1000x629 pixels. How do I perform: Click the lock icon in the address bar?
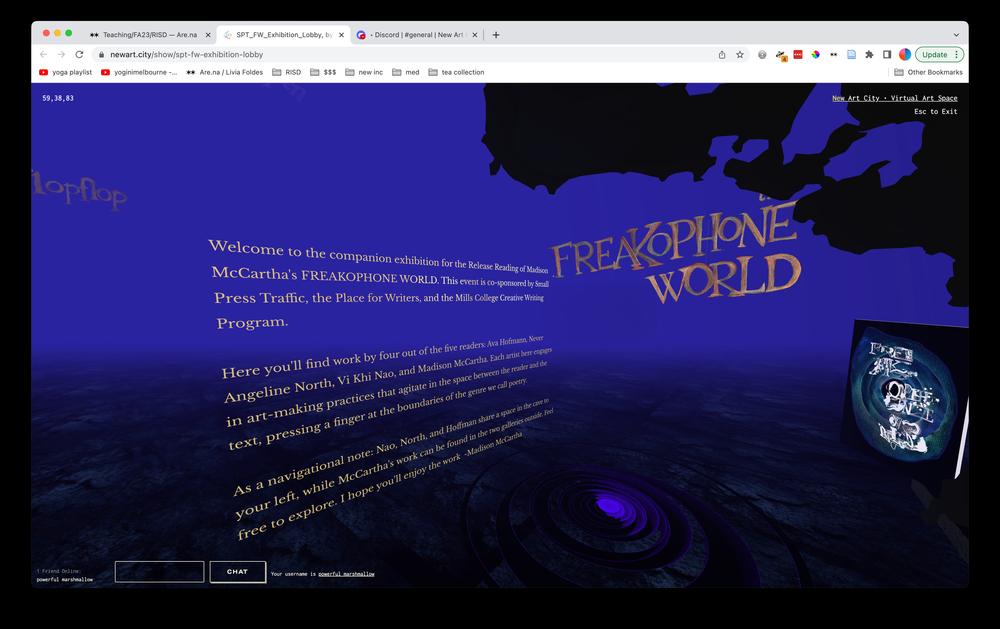tap(101, 55)
